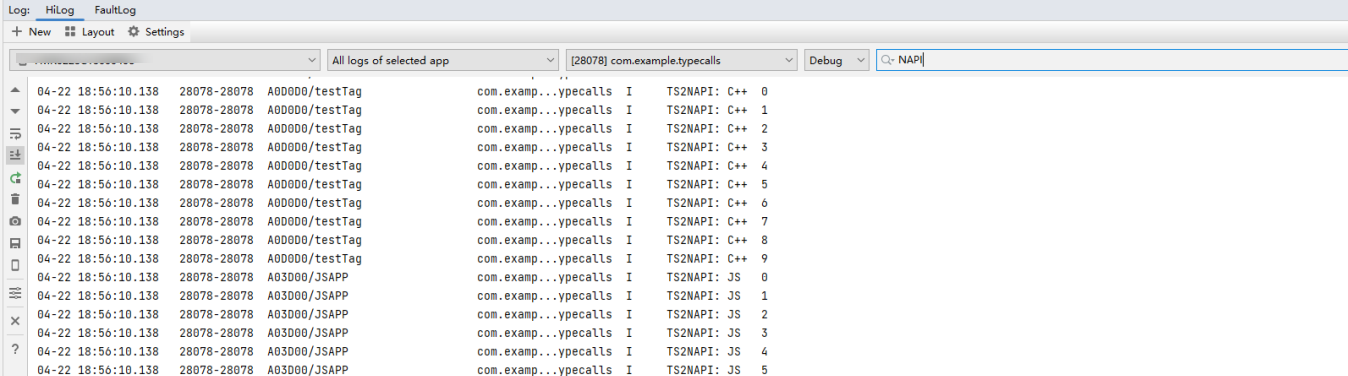Screen dimensions: 1348x376
Task: Open help with the question mark icon
Action: coord(15,349)
